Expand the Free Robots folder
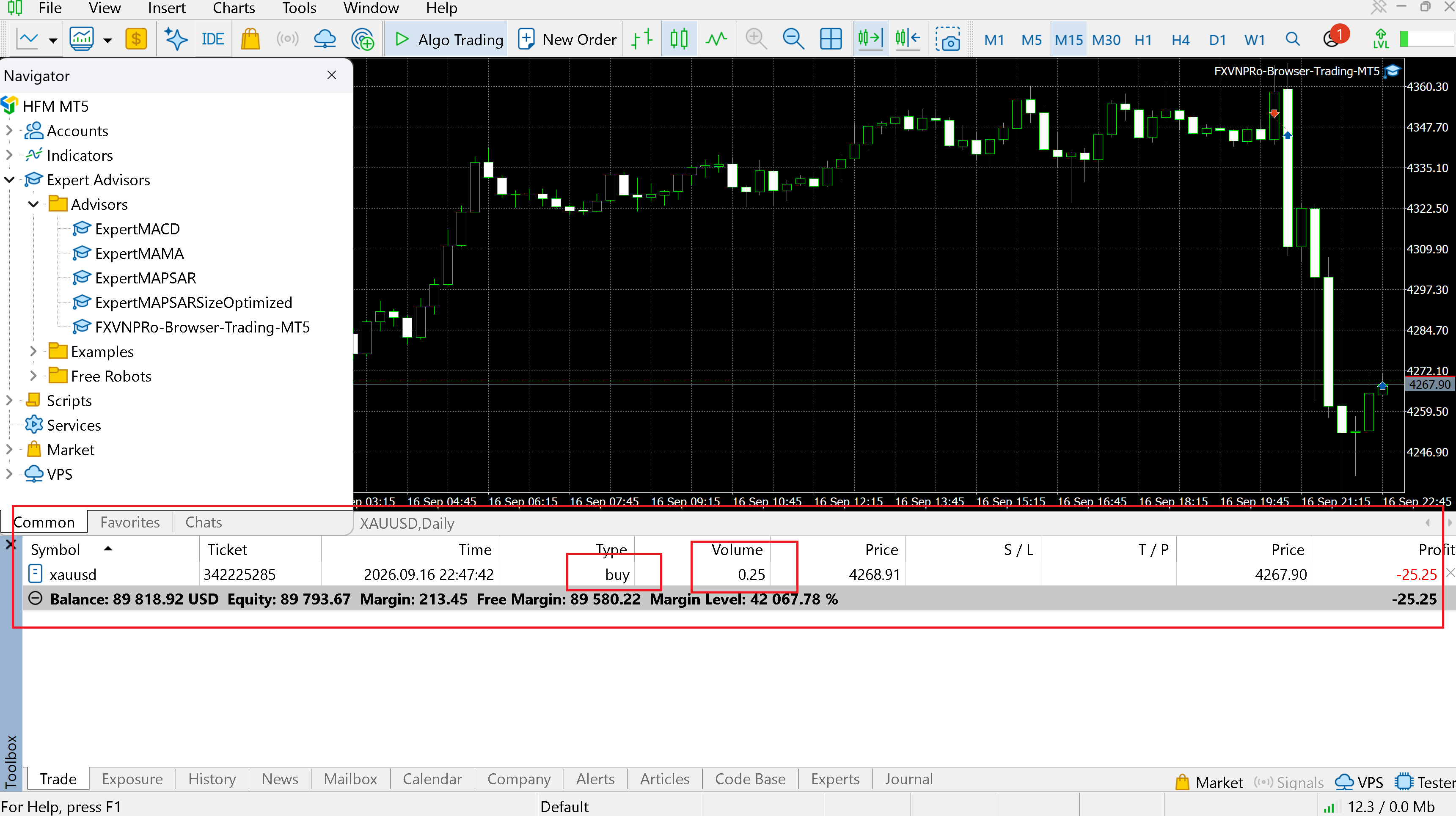The height and width of the screenshot is (816, 1456). pyautogui.click(x=33, y=376)
